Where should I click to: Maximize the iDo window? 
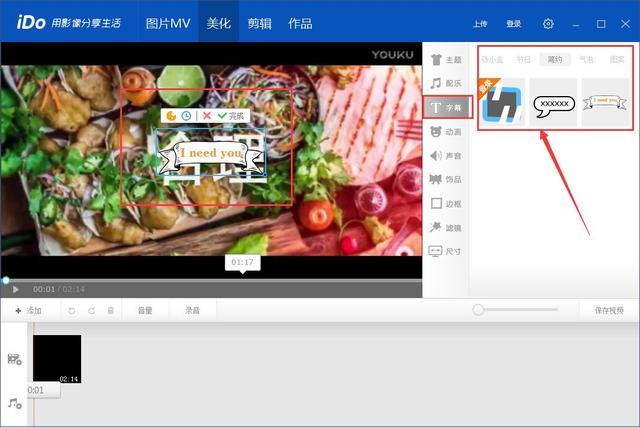(601, 24)
